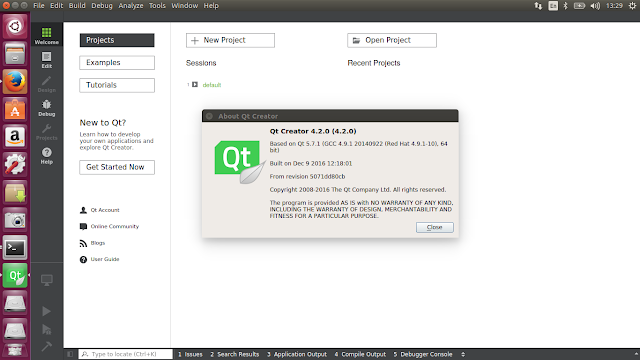This screenshot has height=360, width=640.
Task: Open Terminal from the dock
Action: 15,248
